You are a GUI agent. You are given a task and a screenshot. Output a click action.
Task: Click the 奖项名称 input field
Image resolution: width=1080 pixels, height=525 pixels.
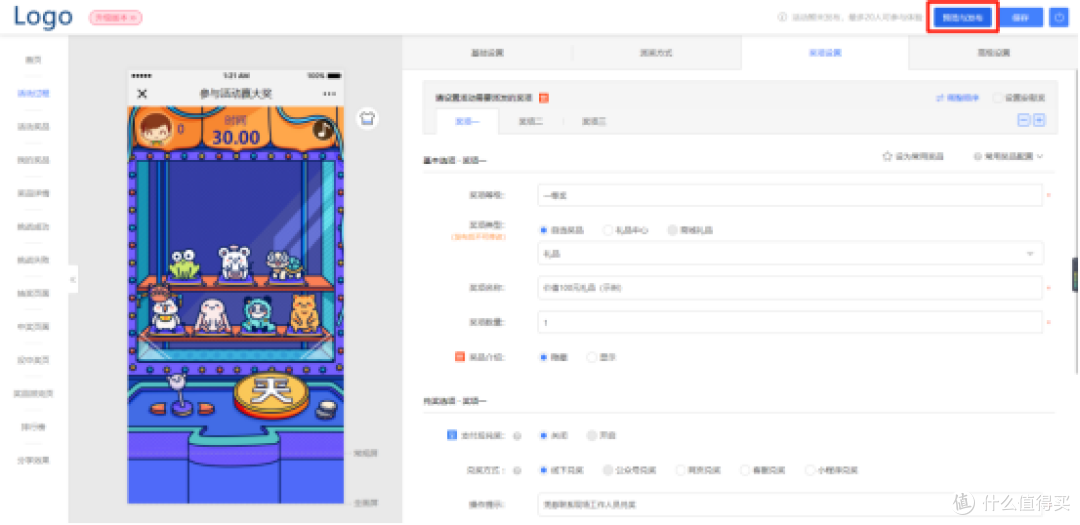pyautogui.click(x=790, y=287)
